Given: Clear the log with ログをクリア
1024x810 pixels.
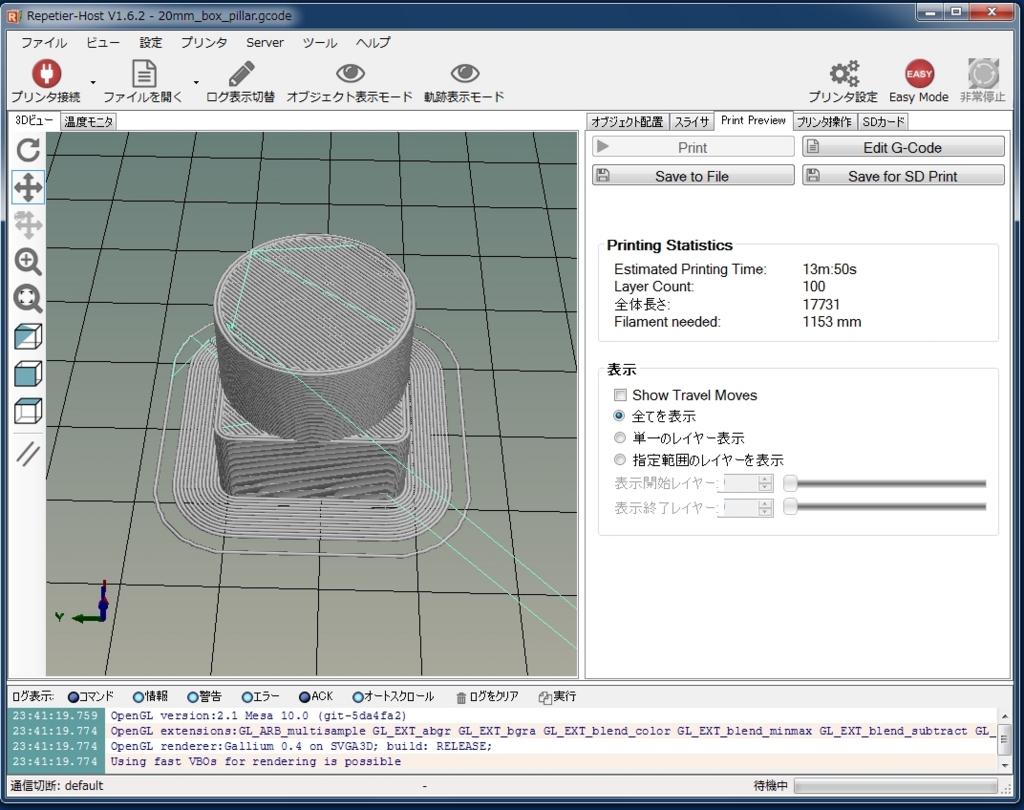Looking at the screenshot, I should click(487, 697).
